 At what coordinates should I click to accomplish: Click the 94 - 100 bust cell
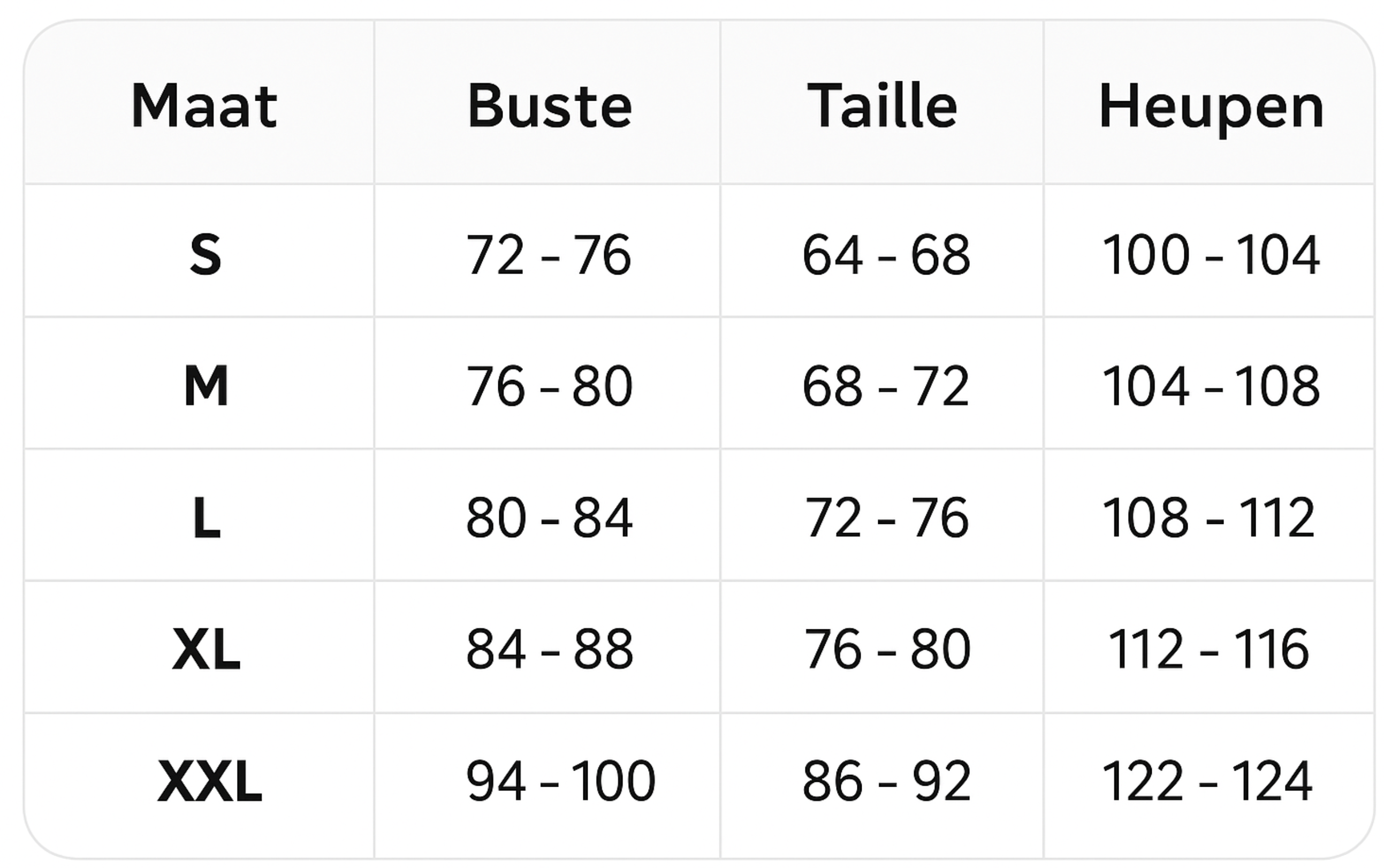tap(560, 781)
